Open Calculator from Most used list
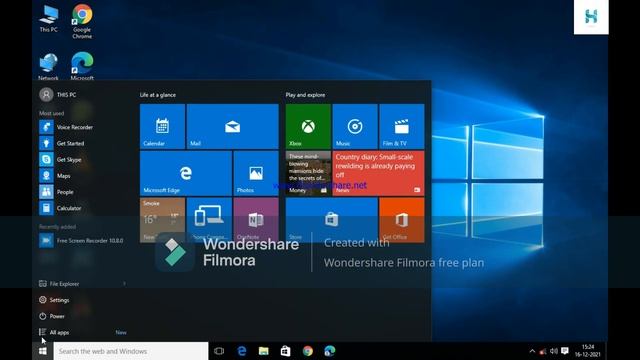This screenshot has height=360, width=640. click(x=82, y=208)
